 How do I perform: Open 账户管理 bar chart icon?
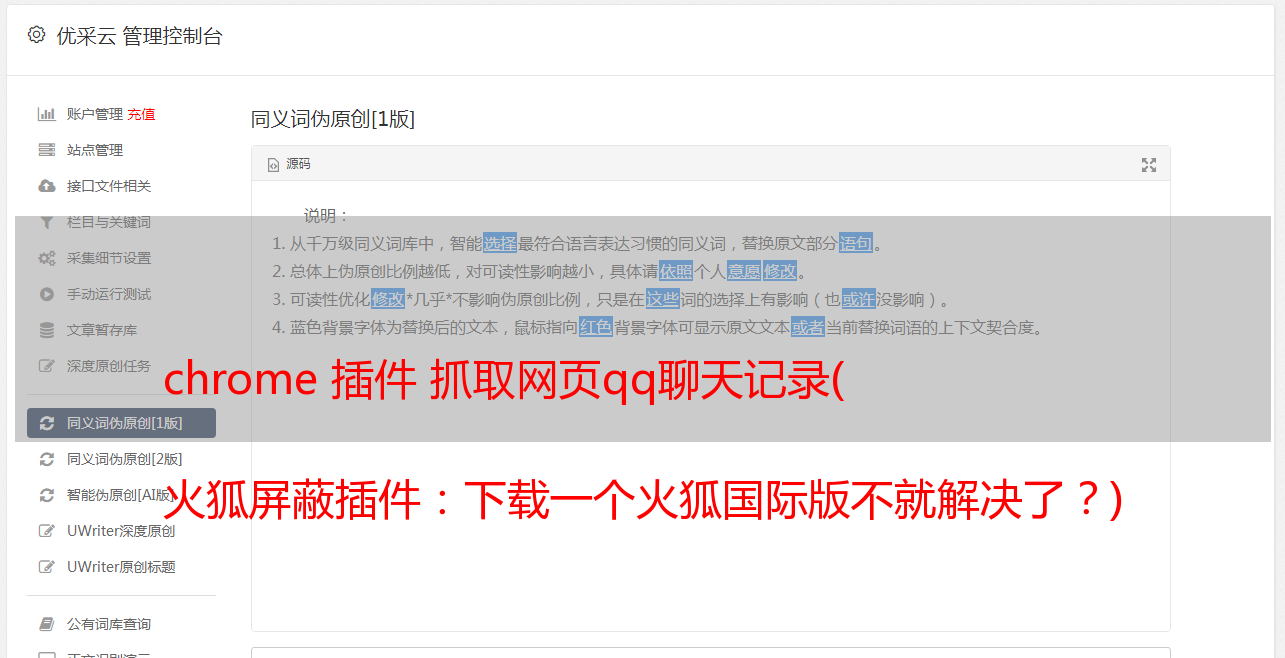[x=46, y=114]
